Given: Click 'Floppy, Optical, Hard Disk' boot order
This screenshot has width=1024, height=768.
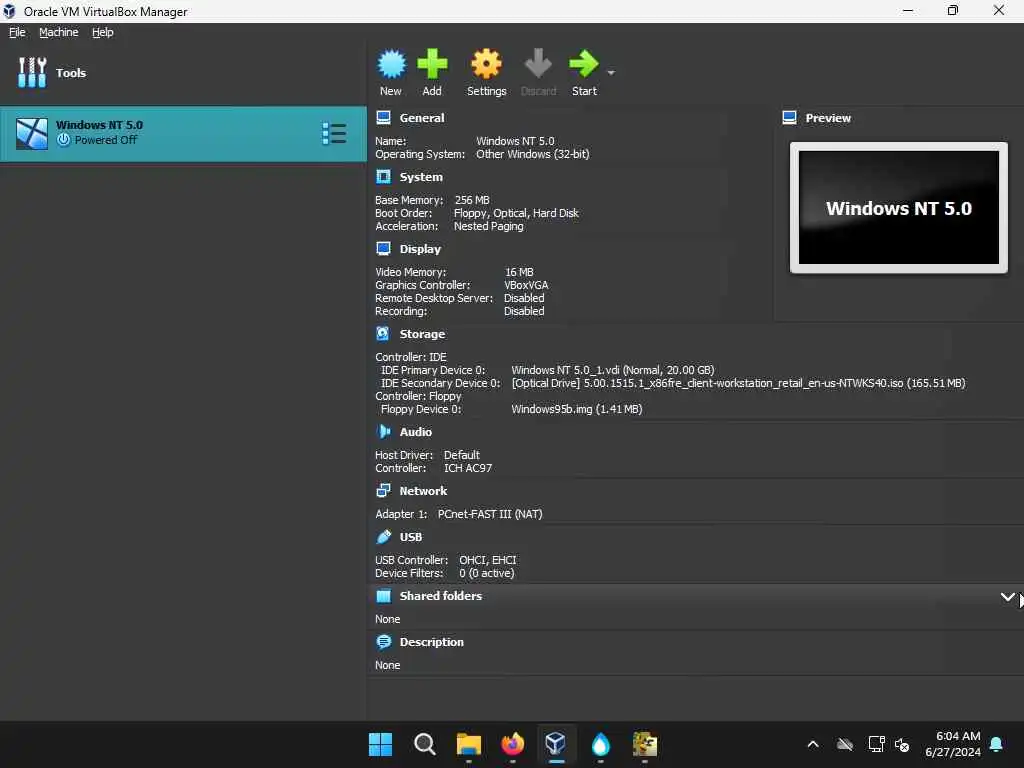Looking at the screenshot, I should (516, 213).
